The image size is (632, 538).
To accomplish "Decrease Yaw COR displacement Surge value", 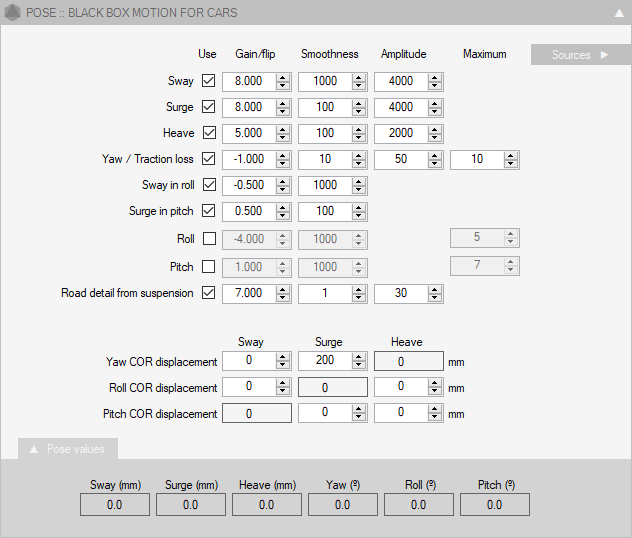I will pos(359,365).
